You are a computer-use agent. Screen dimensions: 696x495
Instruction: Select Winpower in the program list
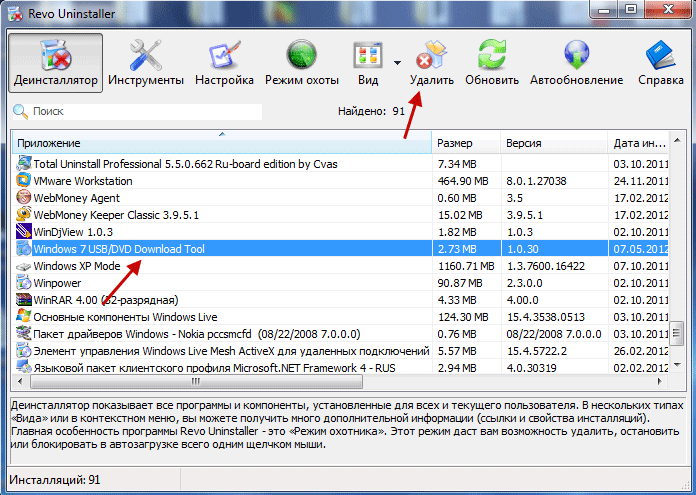pos(58,283)
